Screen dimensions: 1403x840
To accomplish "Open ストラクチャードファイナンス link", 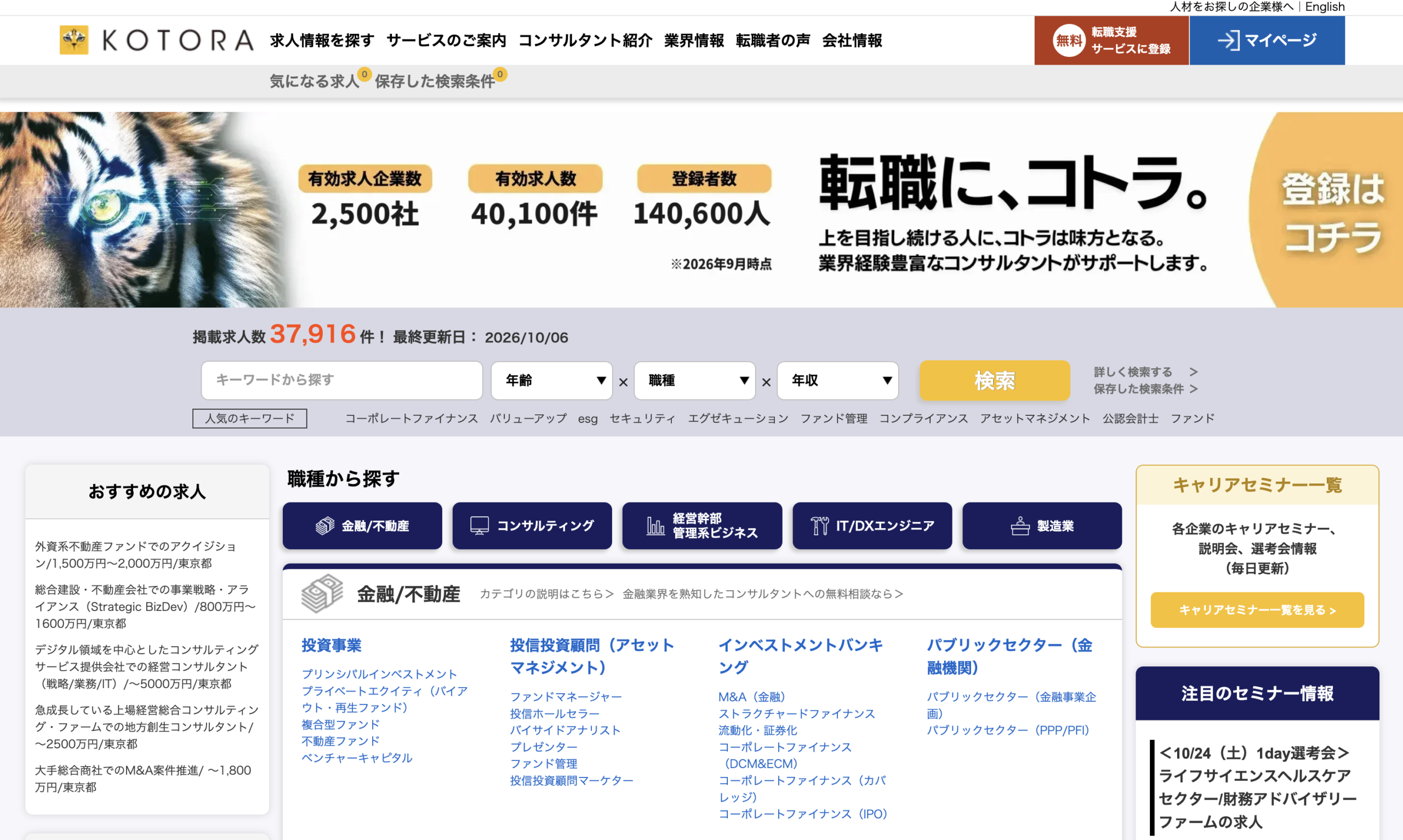I will (797, 713).
